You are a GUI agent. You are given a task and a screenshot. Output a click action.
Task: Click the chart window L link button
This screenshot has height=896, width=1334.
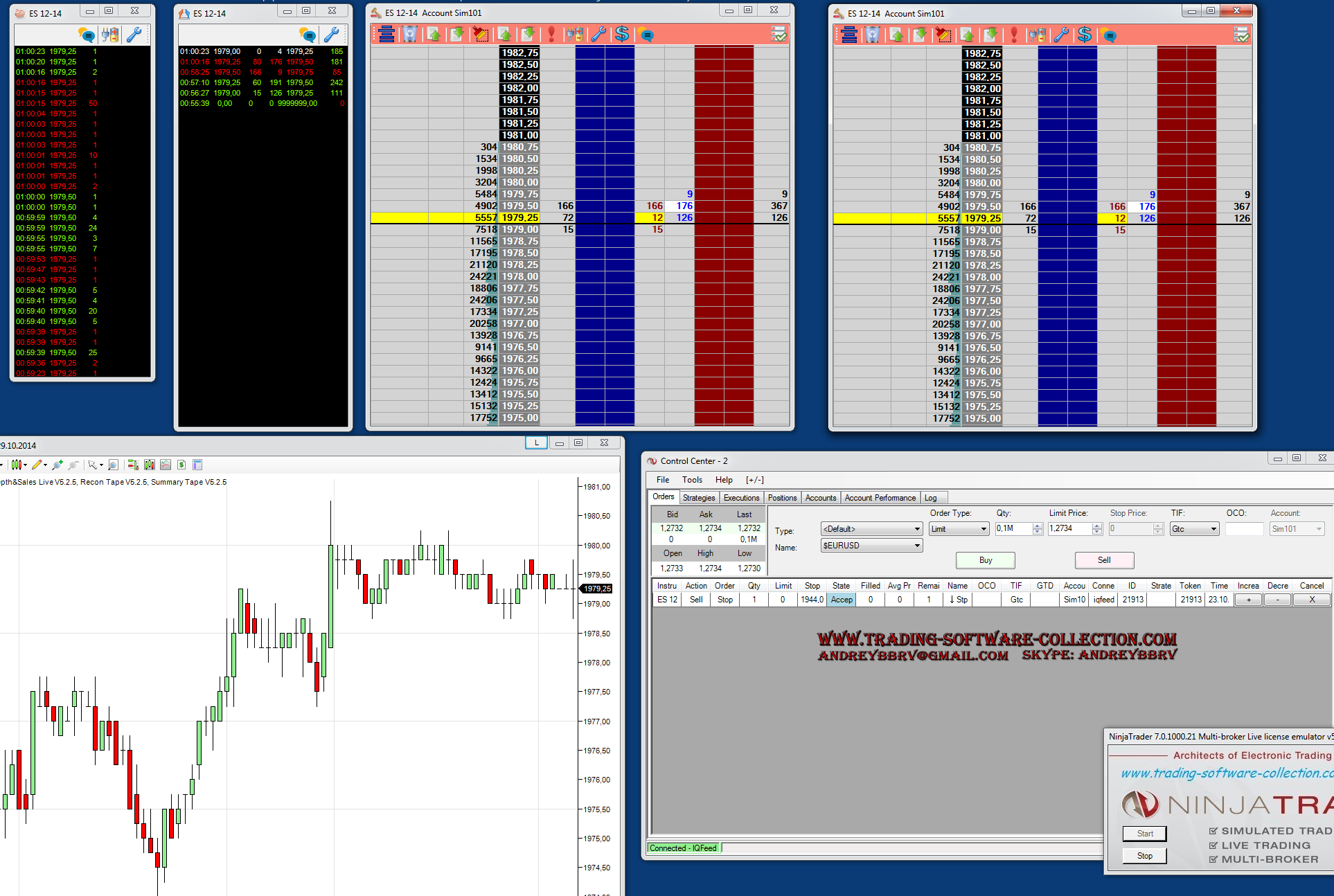click(536, 443)
